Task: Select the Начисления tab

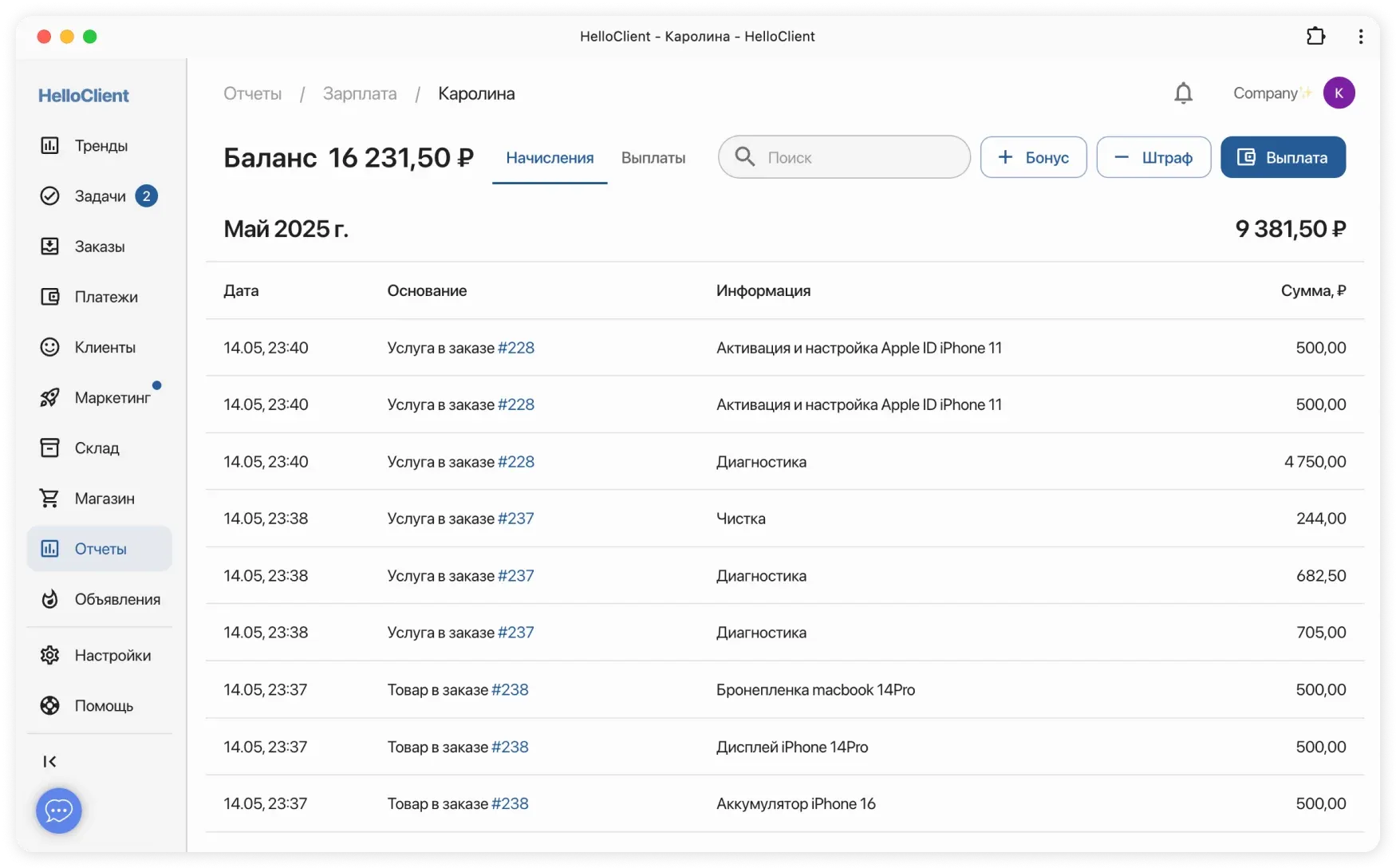Action: pyautogui.click(x=550, y=158)
